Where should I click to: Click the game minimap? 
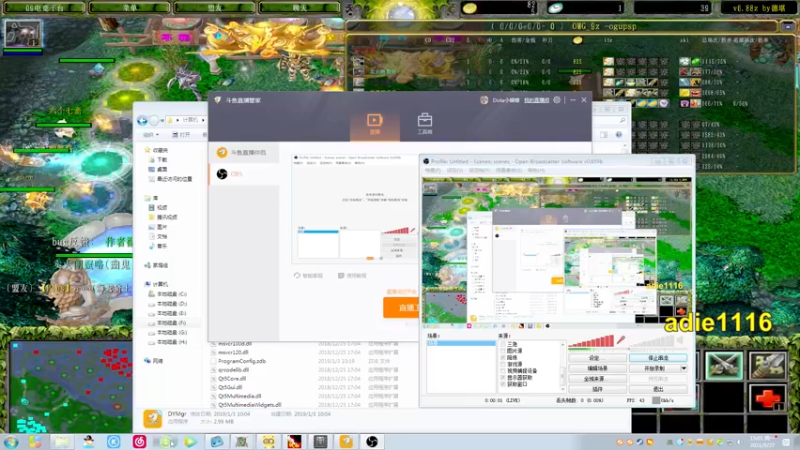click(x=71, y=387)
